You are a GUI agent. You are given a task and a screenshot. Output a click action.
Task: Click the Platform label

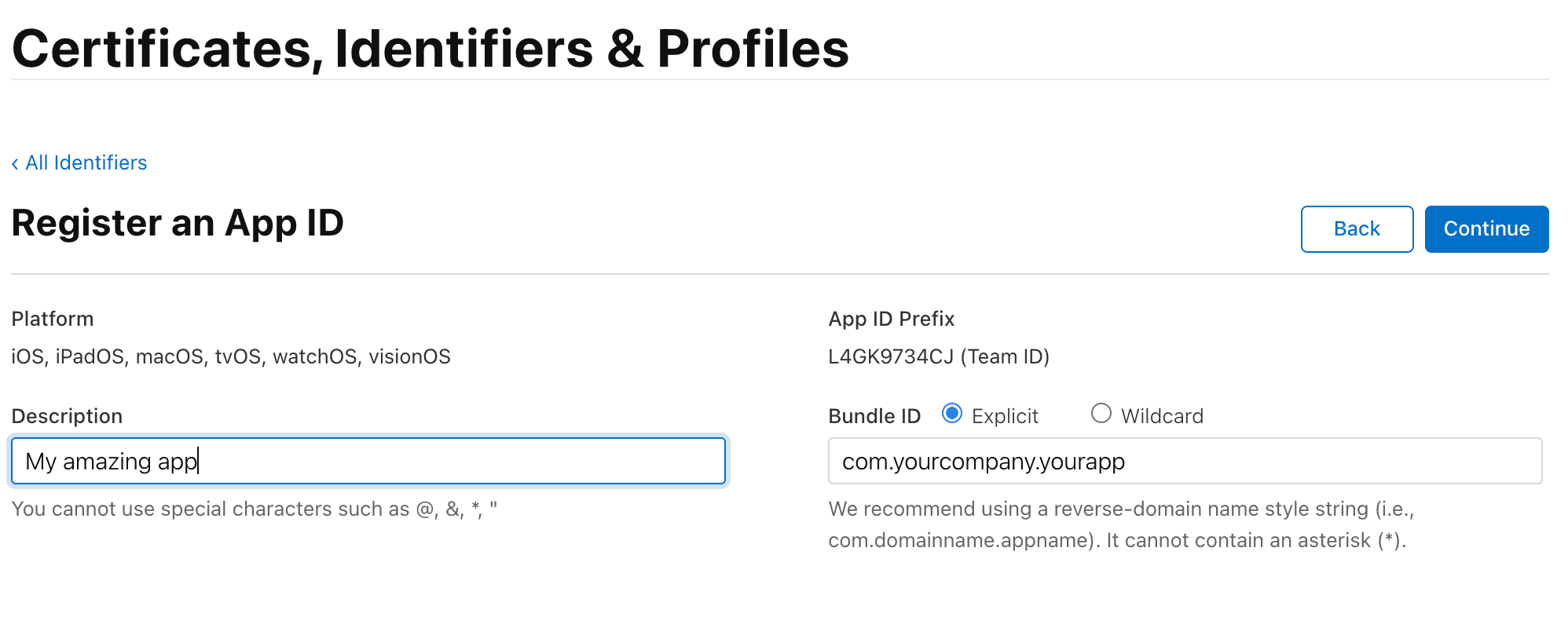click(53, 319)
